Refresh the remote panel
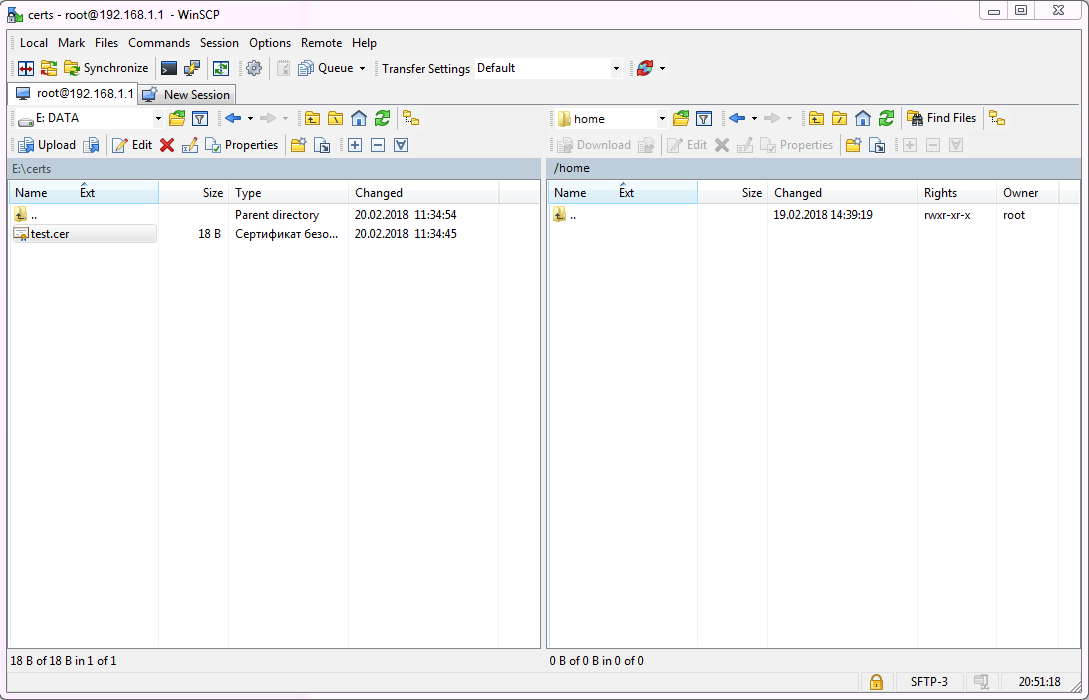 click(886, 119)
